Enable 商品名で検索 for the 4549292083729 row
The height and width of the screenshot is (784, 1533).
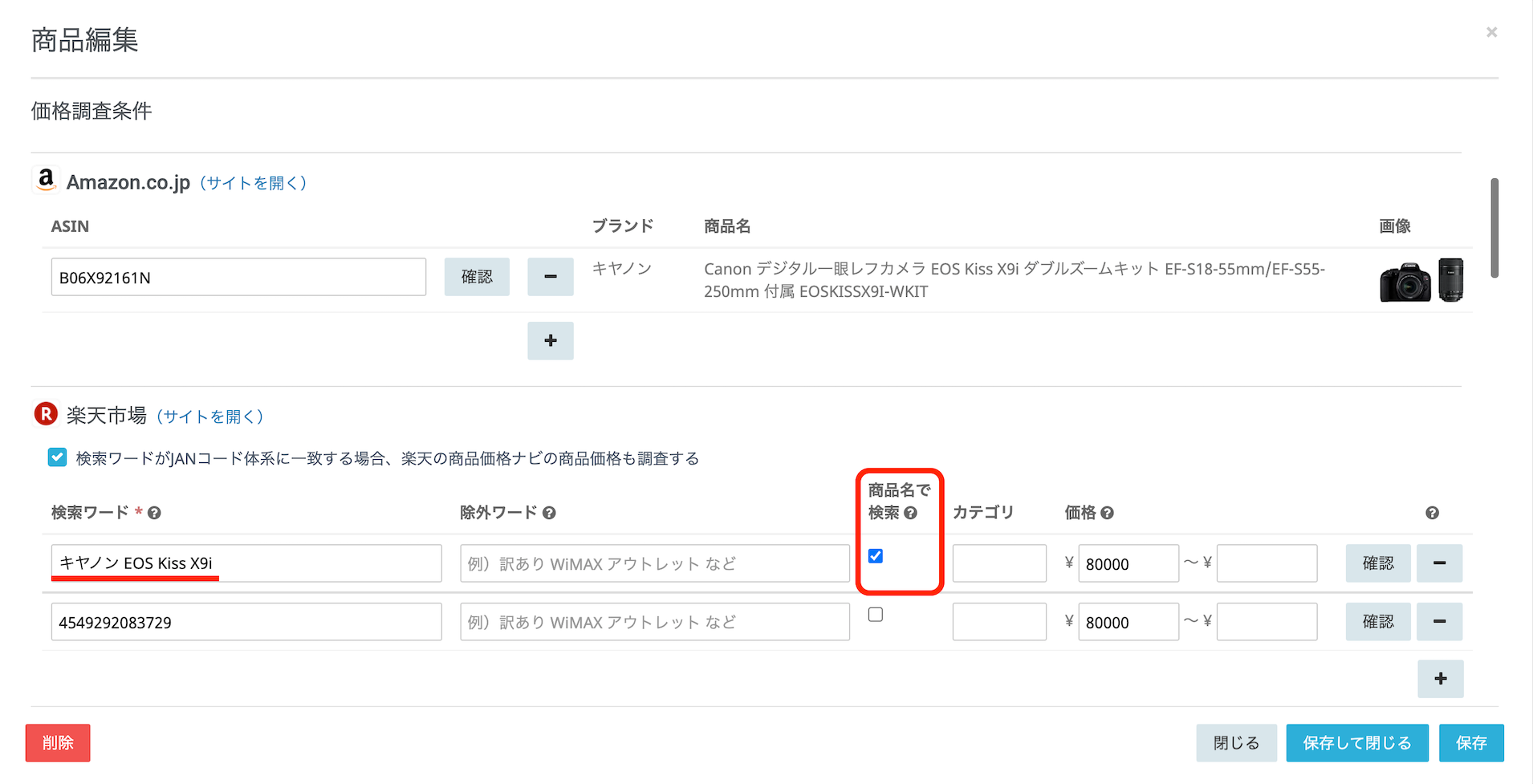point(876,615)
